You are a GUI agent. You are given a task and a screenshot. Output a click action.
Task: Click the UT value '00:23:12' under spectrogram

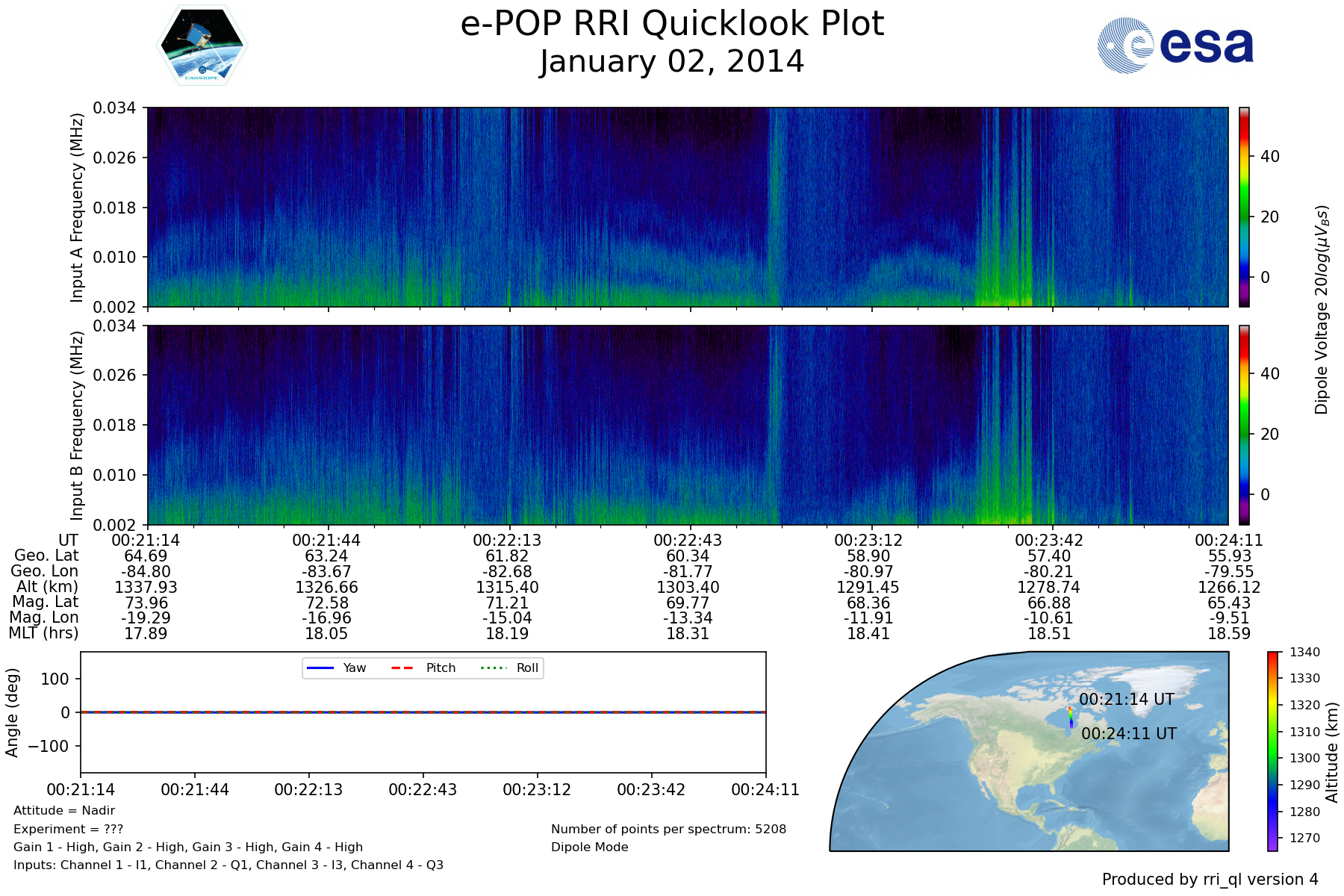[868, 540]
